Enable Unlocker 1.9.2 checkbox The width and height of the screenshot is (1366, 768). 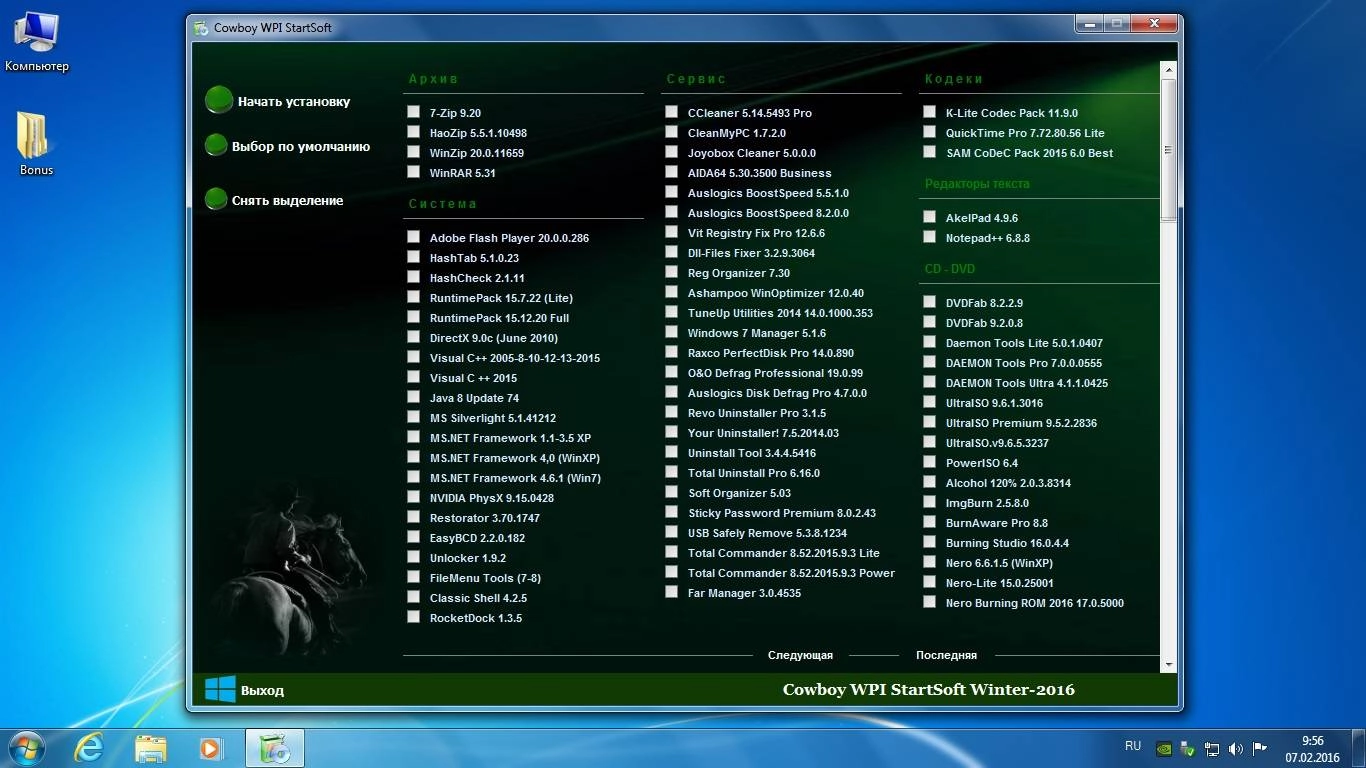click(x=414, y=557)
